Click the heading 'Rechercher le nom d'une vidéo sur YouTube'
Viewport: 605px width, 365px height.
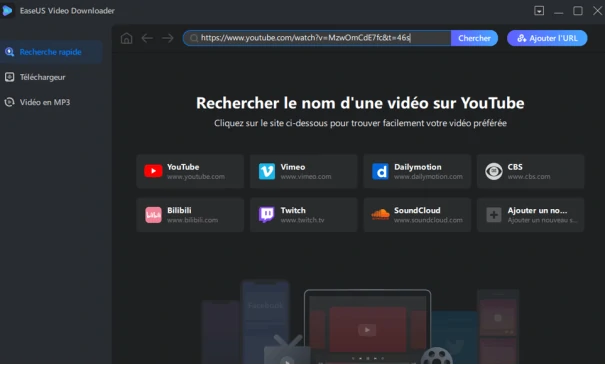360,103
